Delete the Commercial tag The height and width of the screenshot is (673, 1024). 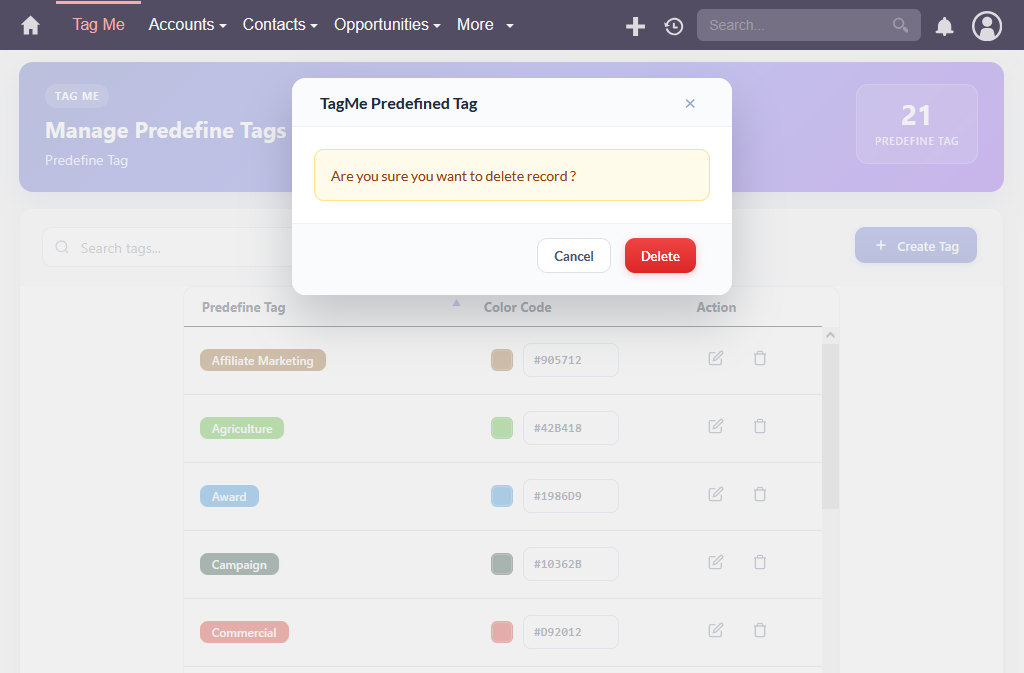tap(760, 630)
